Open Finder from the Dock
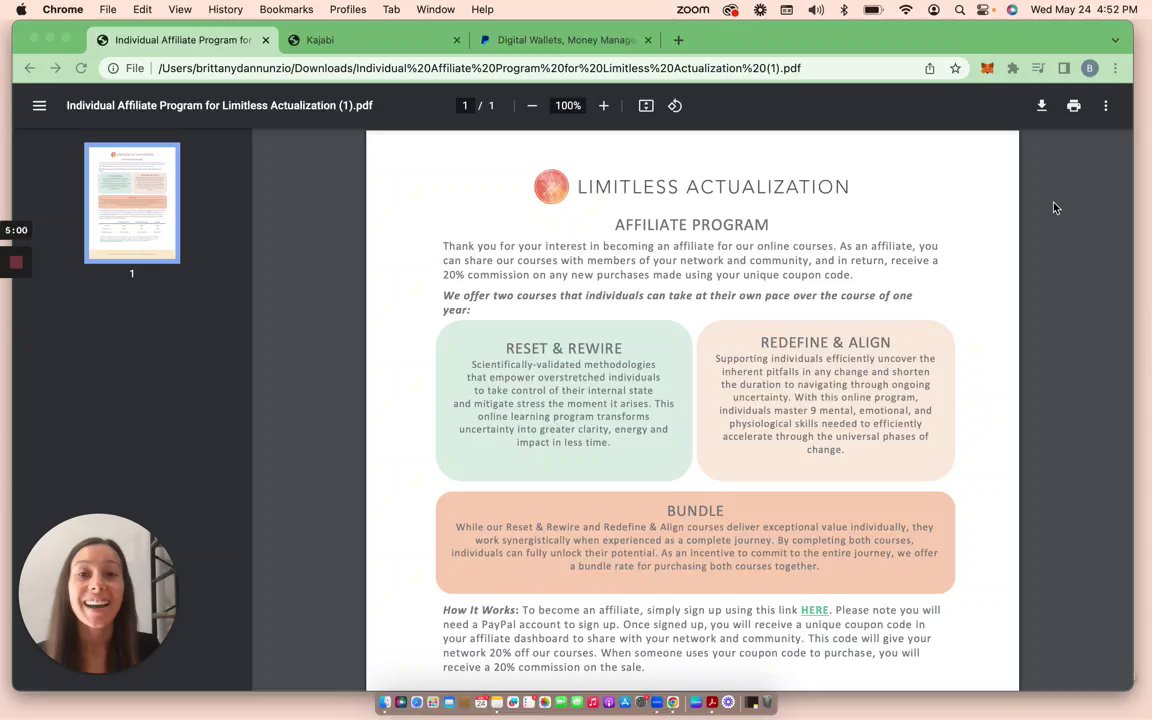 pos(385,702)
